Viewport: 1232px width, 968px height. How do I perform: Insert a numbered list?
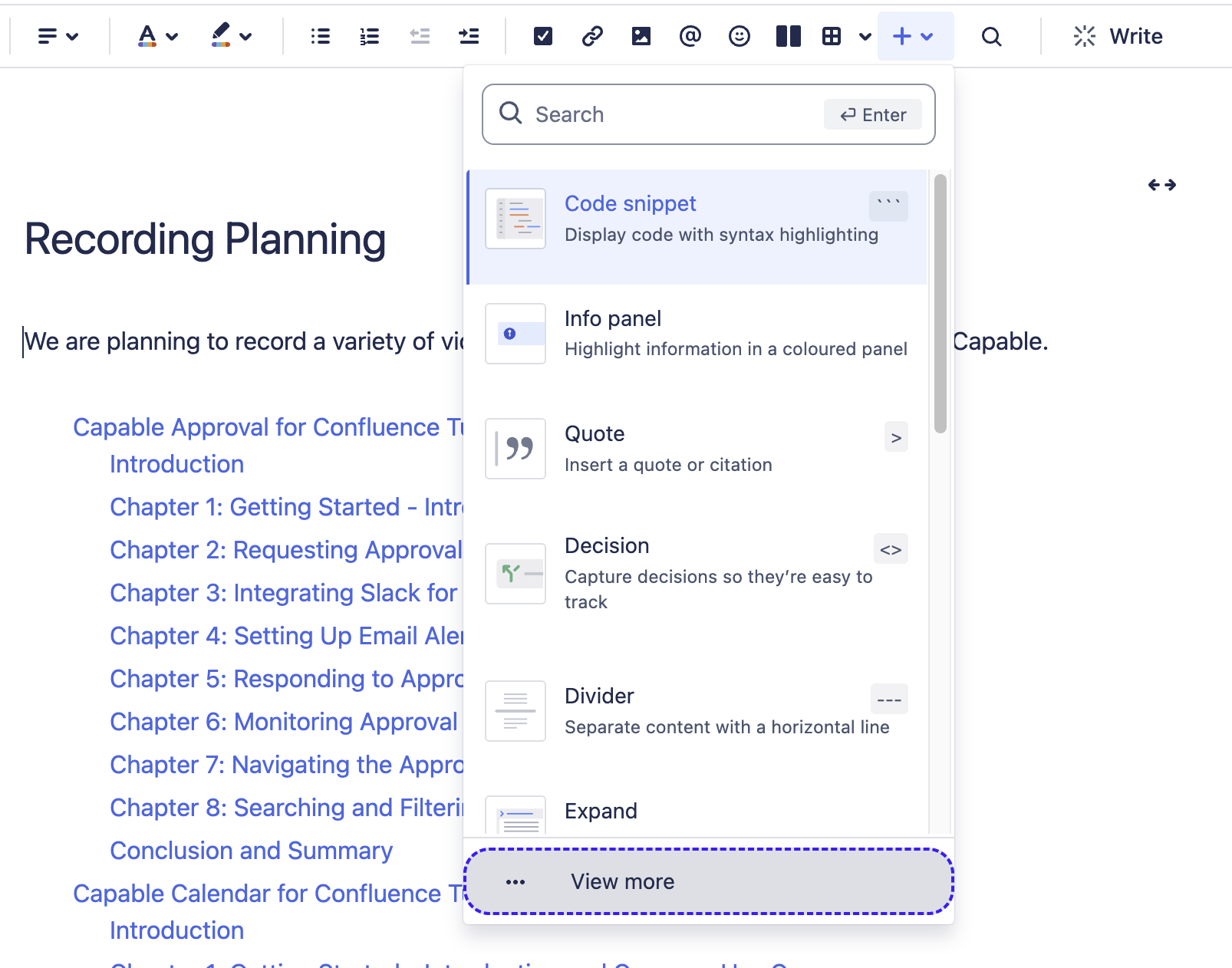(370, 36)
